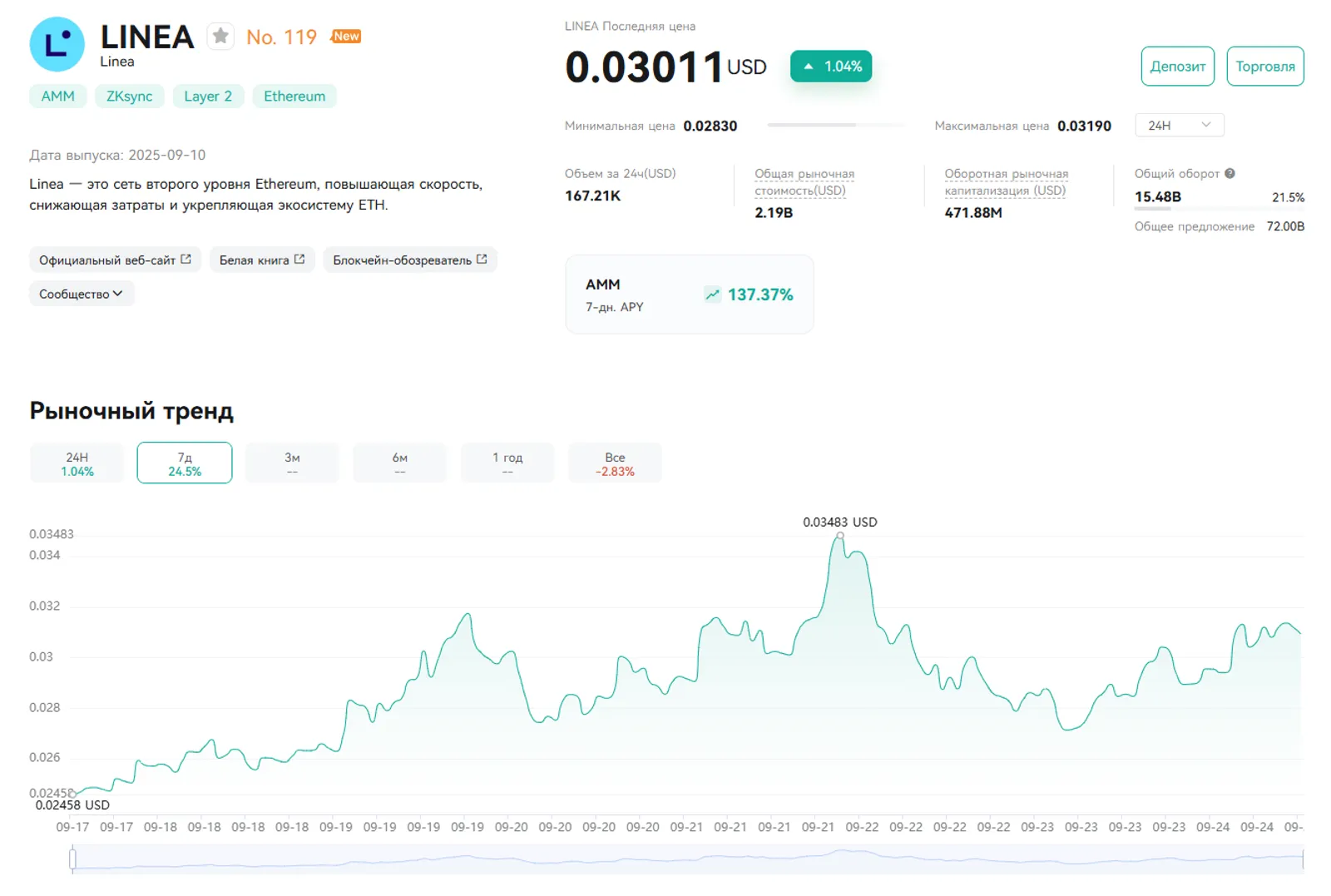
Task: Click the chart range navigator strip
Action: (688, 859)
